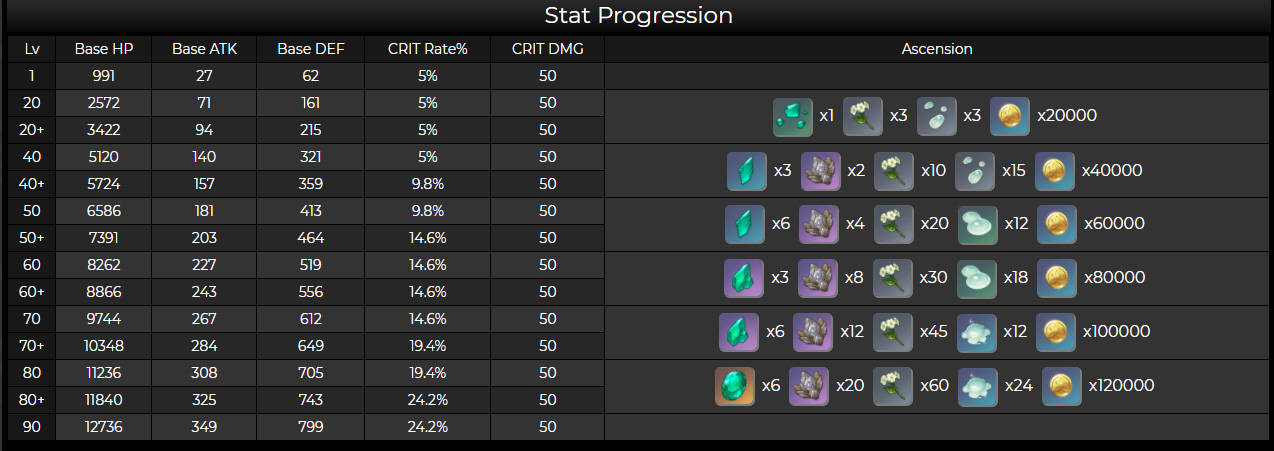Click the Ascension column header
This screenshot has width=1274, height=451.
click(937, 49)
